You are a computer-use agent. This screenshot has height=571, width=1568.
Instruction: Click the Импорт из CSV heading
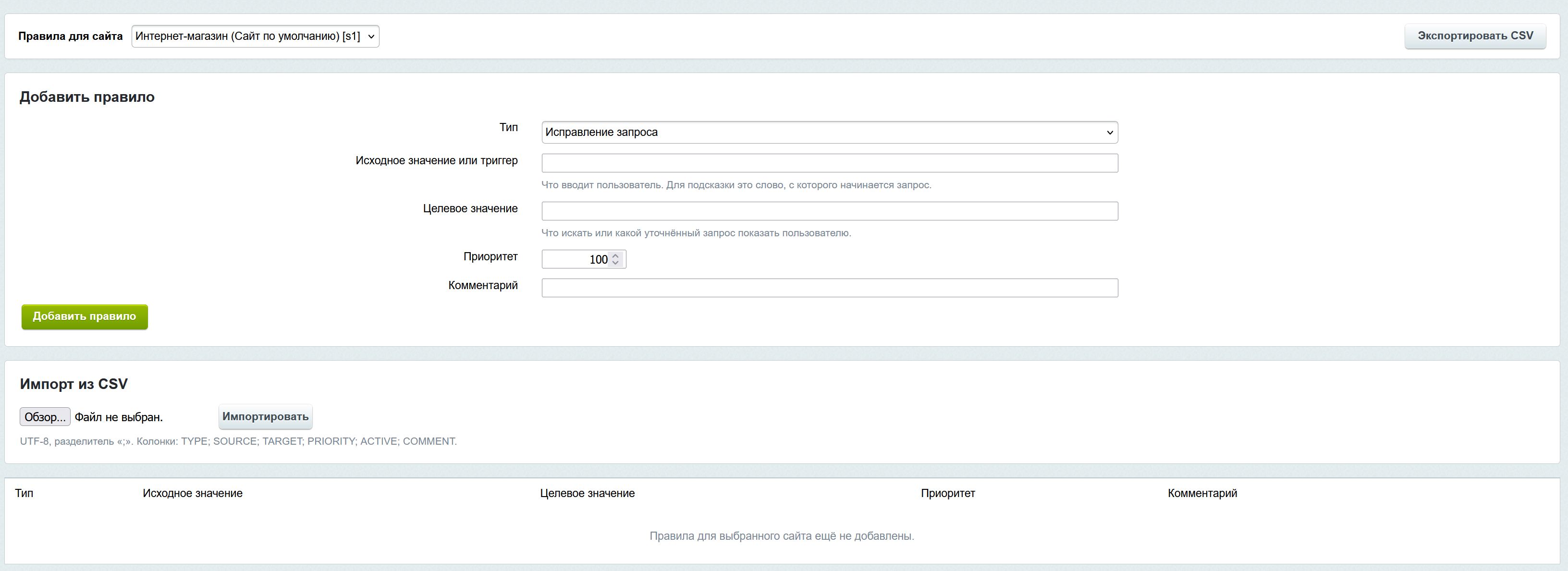tap(73, 384)
